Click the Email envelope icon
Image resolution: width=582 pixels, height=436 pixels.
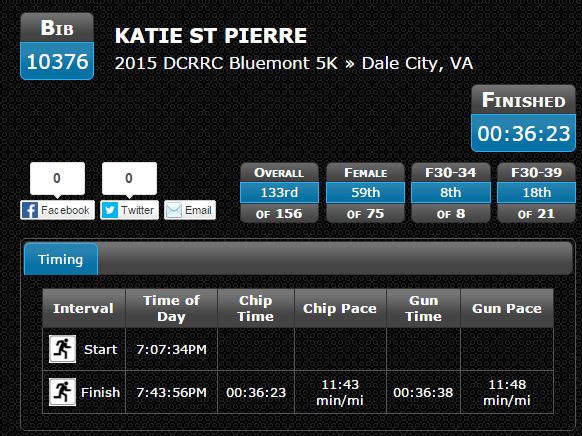(174, 210)
